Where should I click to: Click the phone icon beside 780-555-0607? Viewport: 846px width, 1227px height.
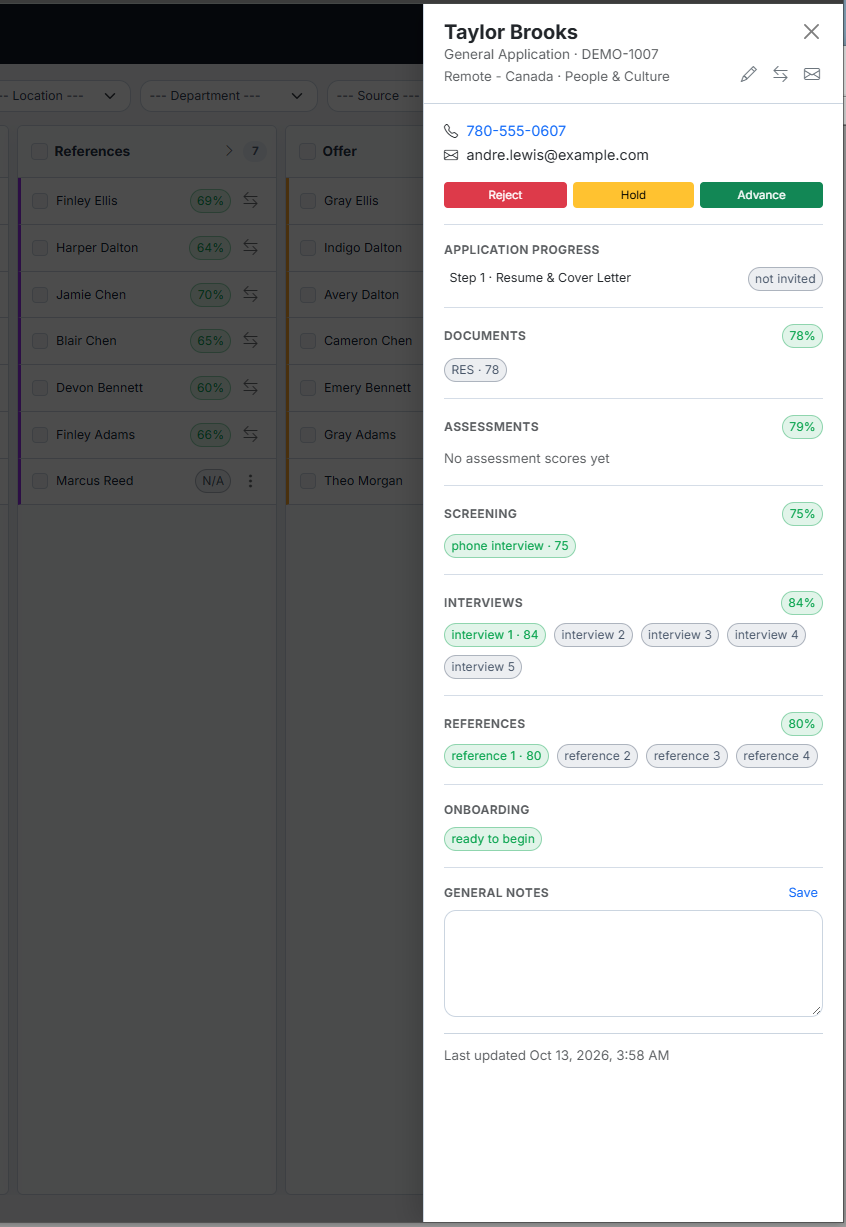tap(451, 131)
